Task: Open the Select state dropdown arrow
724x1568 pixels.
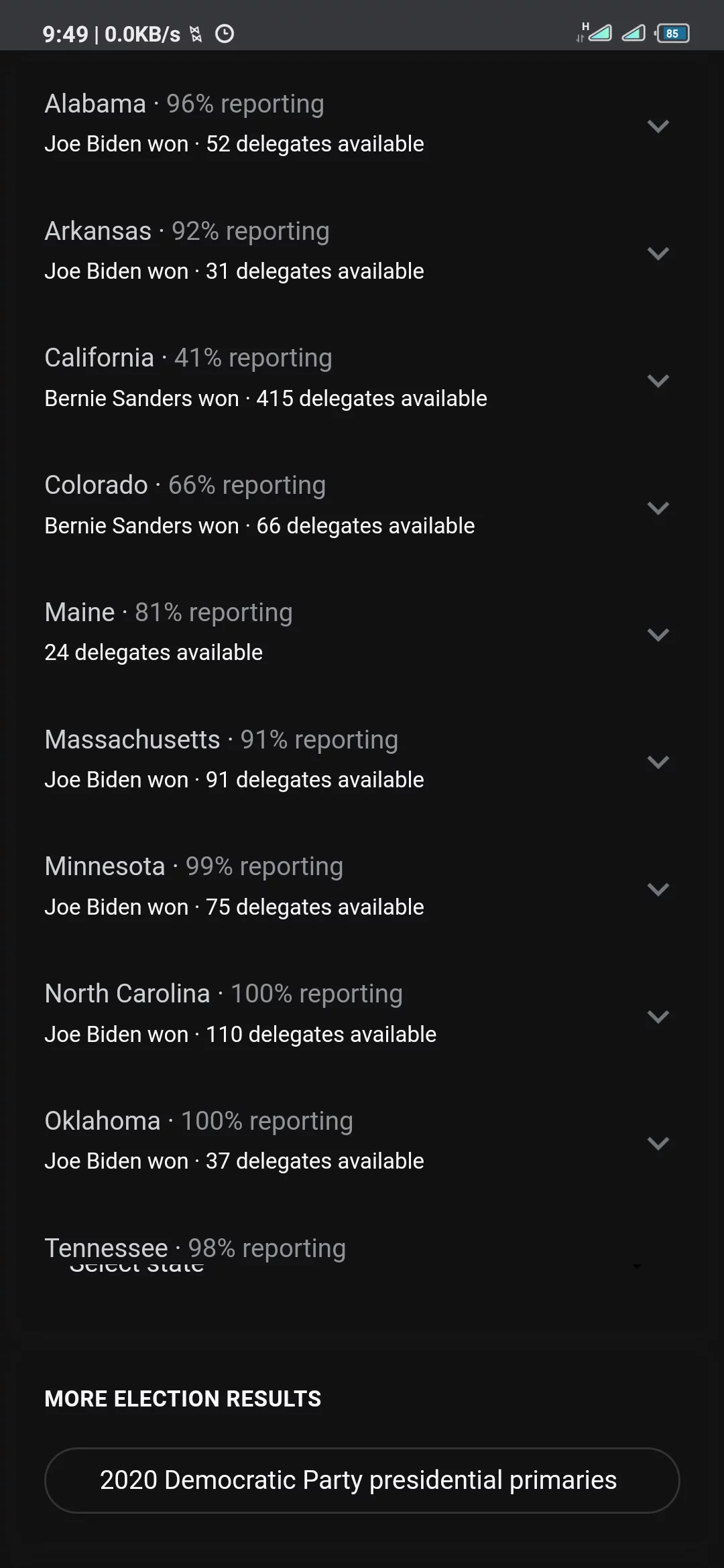Action: click(637, 1266)
